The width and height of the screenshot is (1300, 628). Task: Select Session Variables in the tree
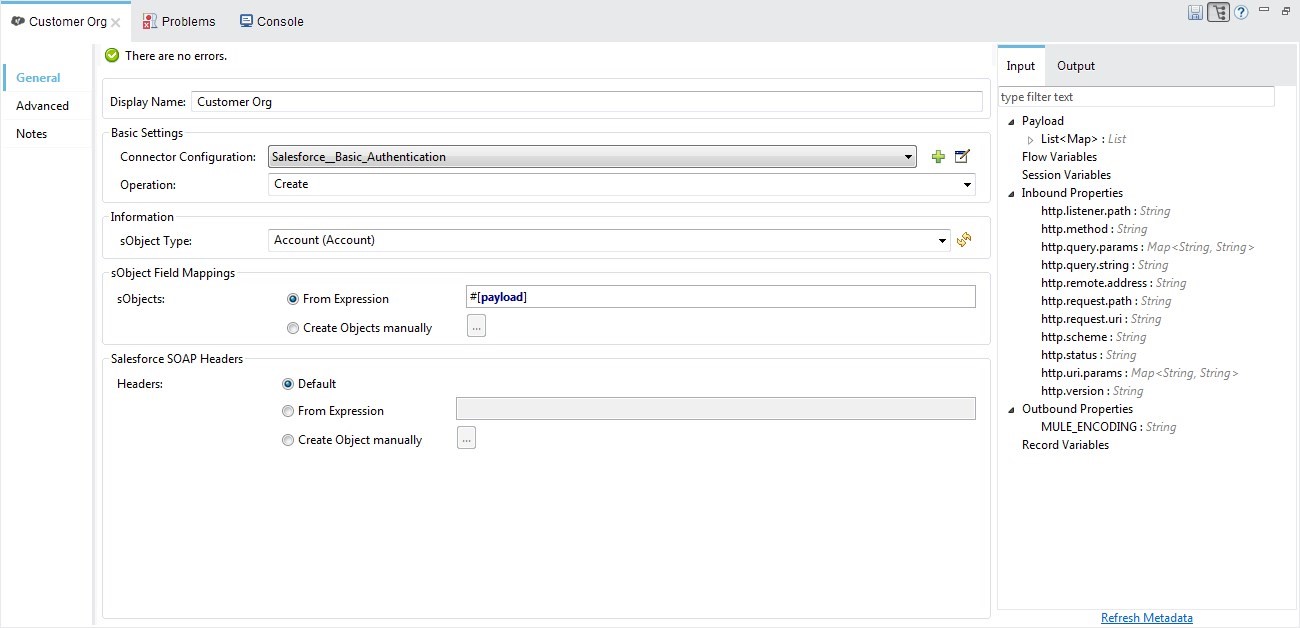click(1066, 175)
